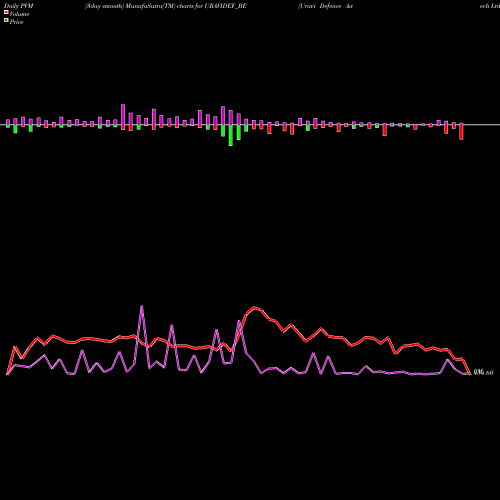Viewport: 500px width, 500px height.
Task: Click the last red bar in the bar chart
Action: [x=461, y=132]
